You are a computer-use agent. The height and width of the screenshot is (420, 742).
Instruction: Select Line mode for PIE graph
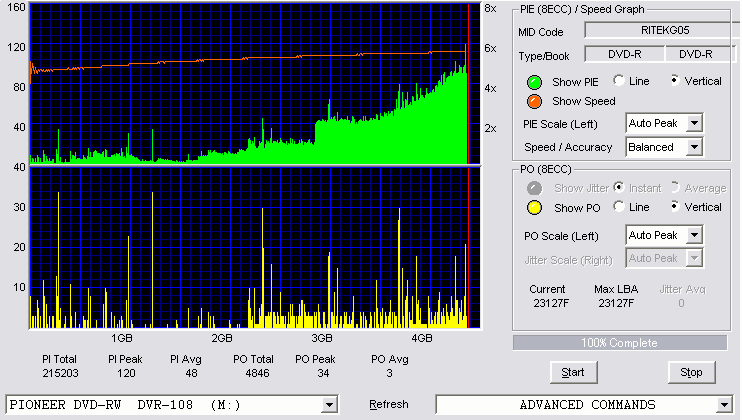click(x=618, y=80)
